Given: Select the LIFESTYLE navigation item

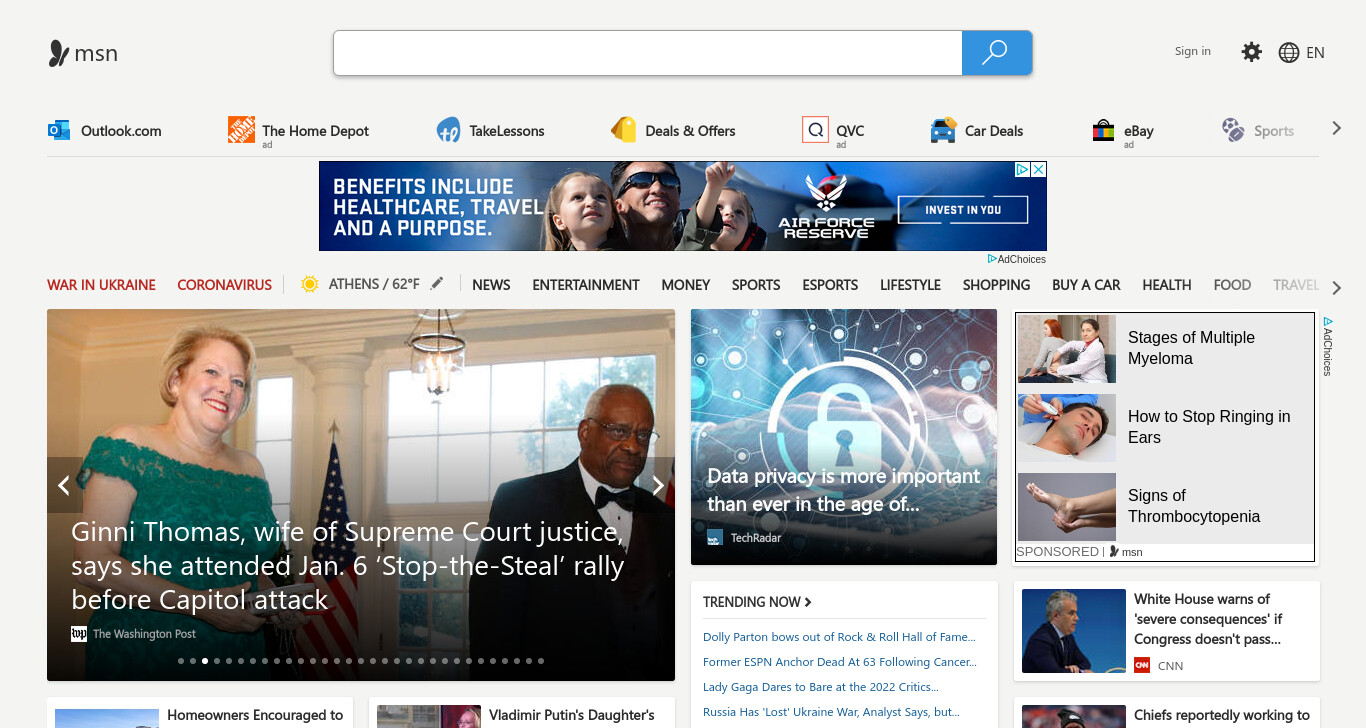Looking at the screenshot, I should (x=910, y=285).
